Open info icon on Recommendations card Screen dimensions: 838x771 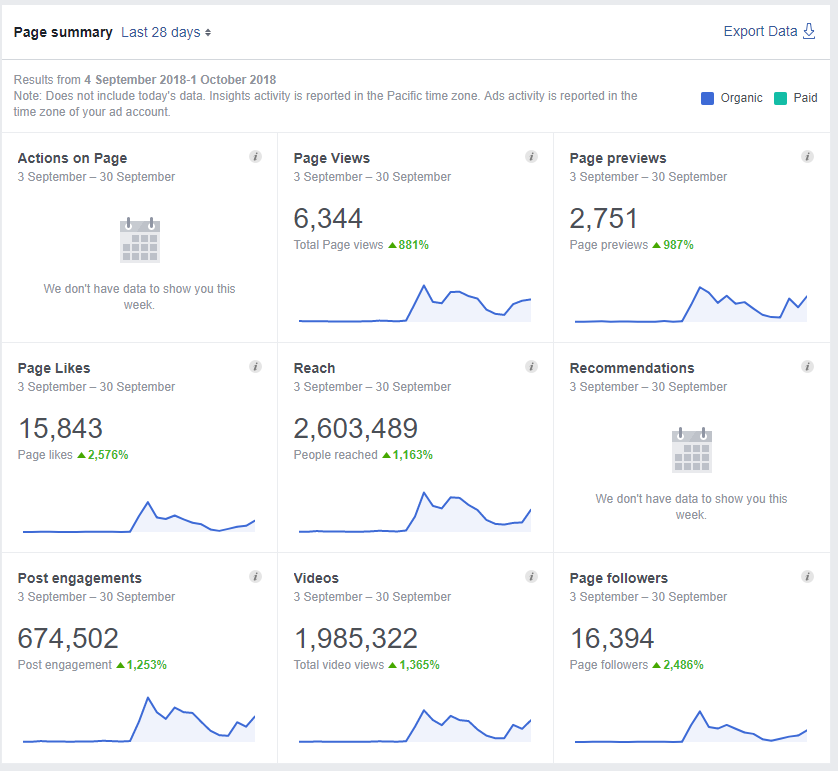808,367
